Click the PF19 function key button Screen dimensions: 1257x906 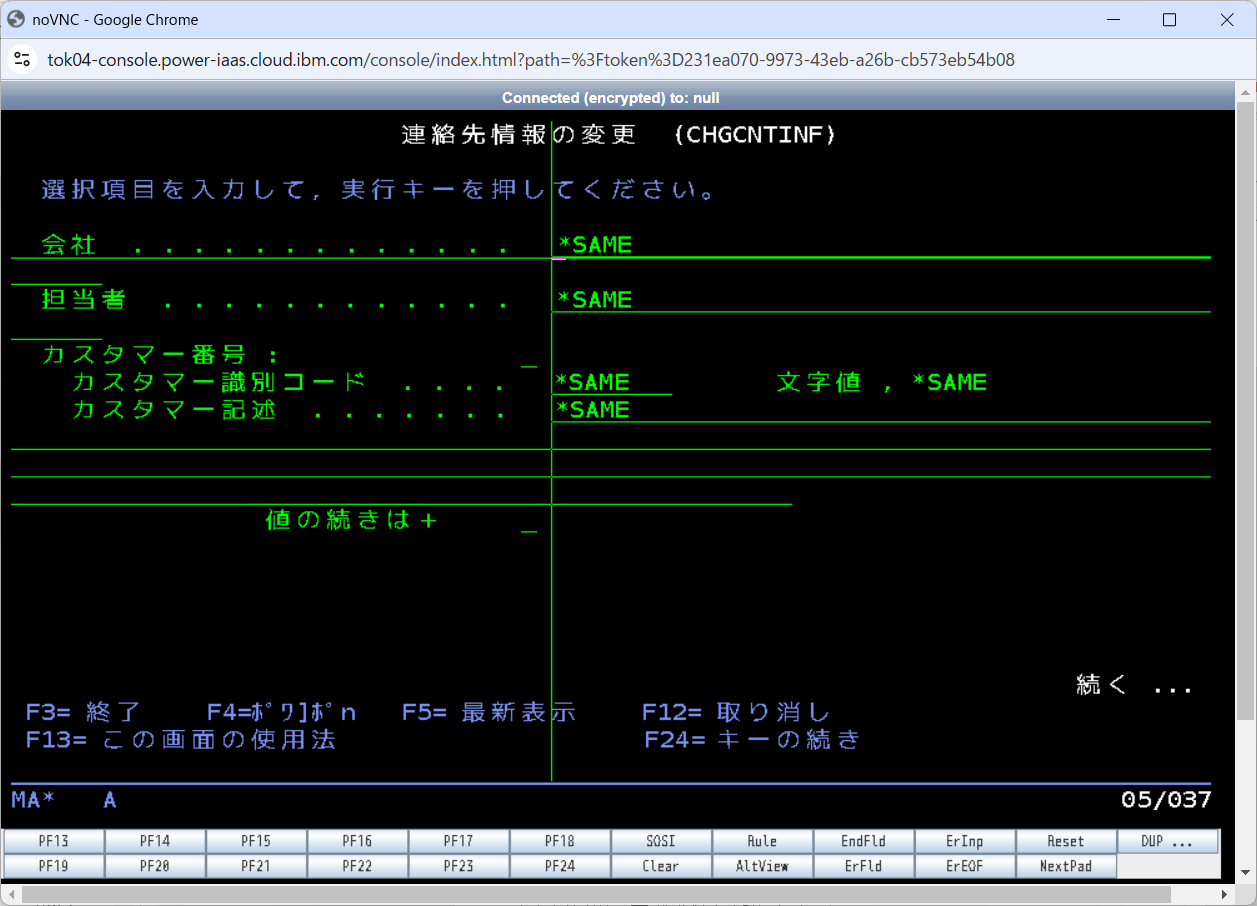pyautogui.click(x=54, y=866)
